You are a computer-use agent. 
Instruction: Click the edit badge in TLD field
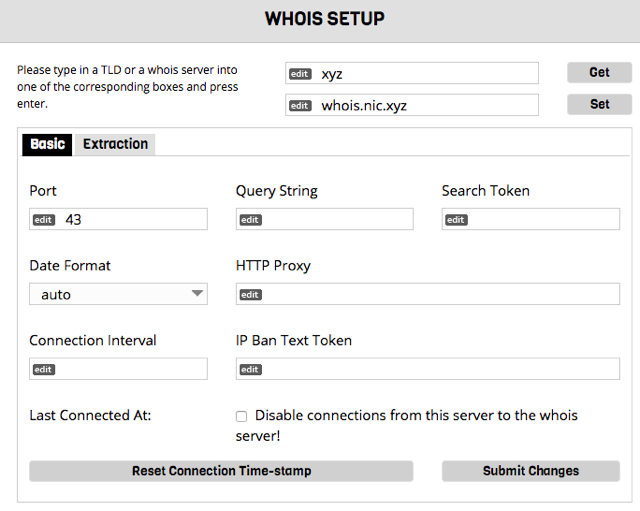300,74
